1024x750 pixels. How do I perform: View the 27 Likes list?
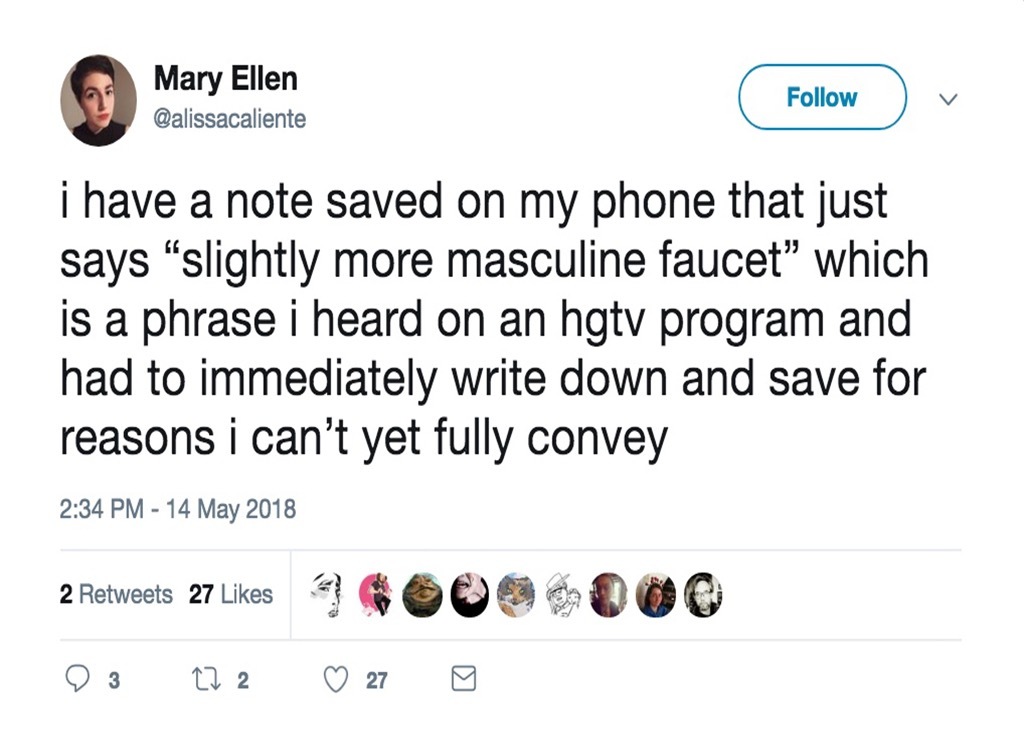pyautogui.click(x=231, y=595)
